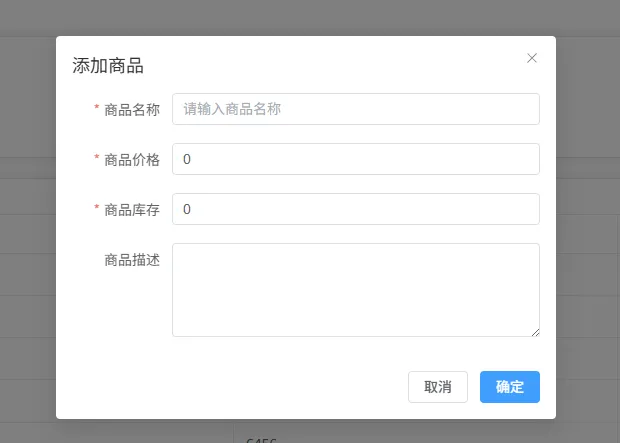Click the red asterisk beside 商品库存
Viewport: 620px width, 443px height.
pos(97,209)
